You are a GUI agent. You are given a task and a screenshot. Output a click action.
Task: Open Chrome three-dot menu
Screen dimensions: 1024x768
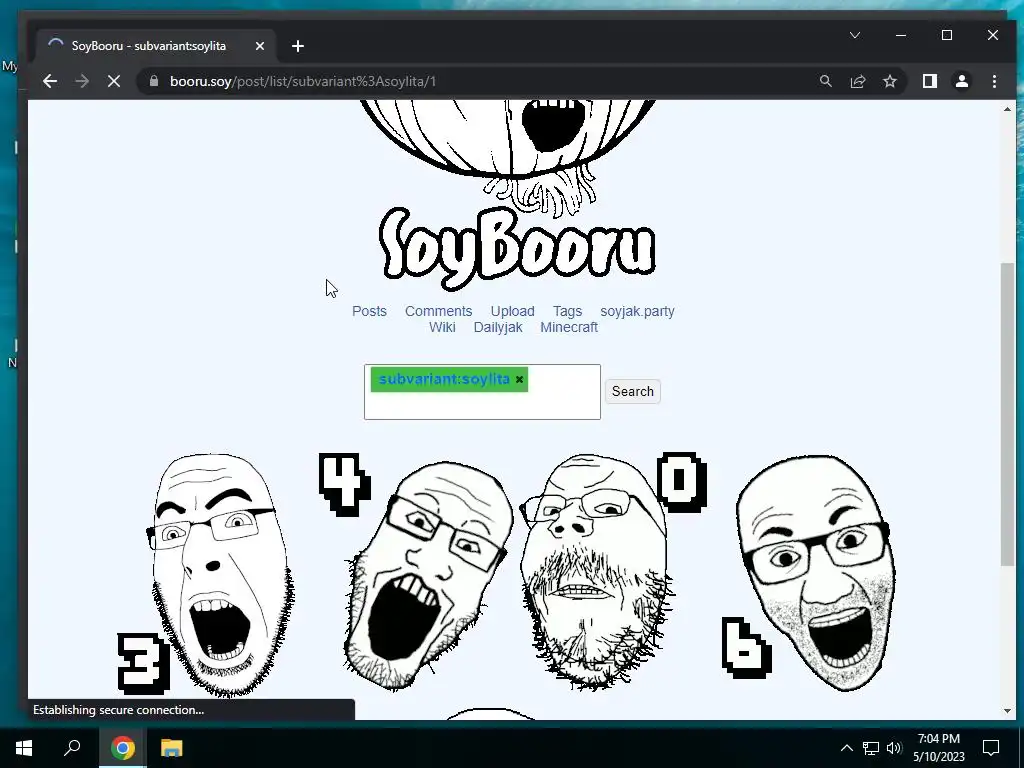(994, 81)
